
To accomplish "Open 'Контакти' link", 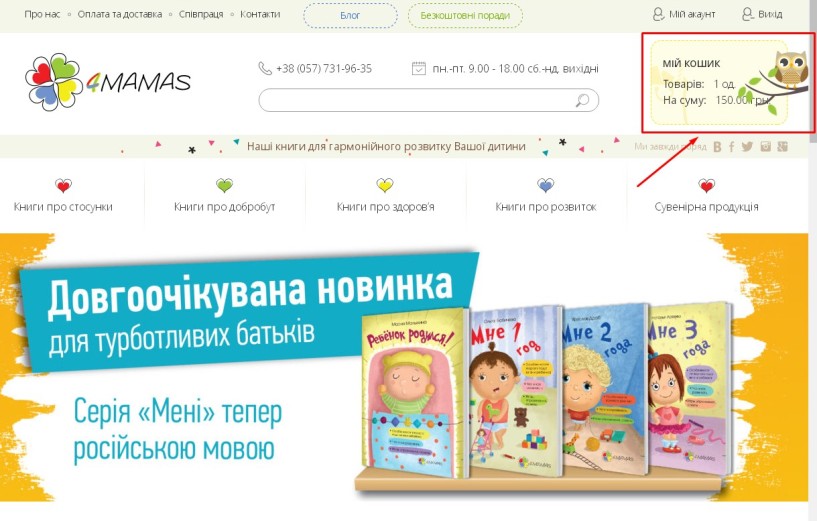I will pos(260,14).
